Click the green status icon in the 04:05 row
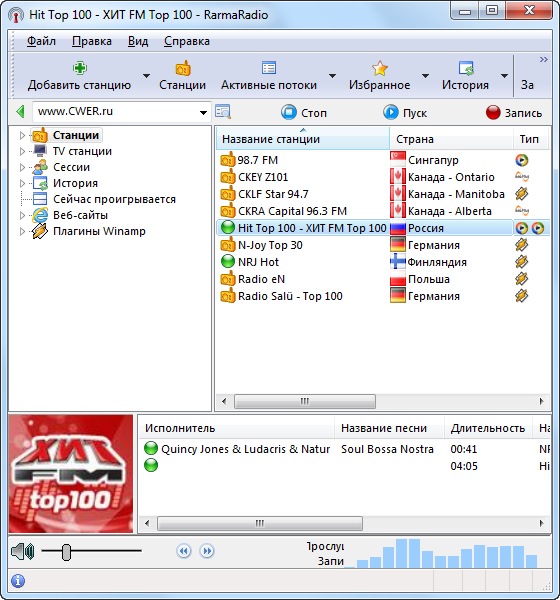The height and width of the screenshot is (600, 560). point(151,465)
